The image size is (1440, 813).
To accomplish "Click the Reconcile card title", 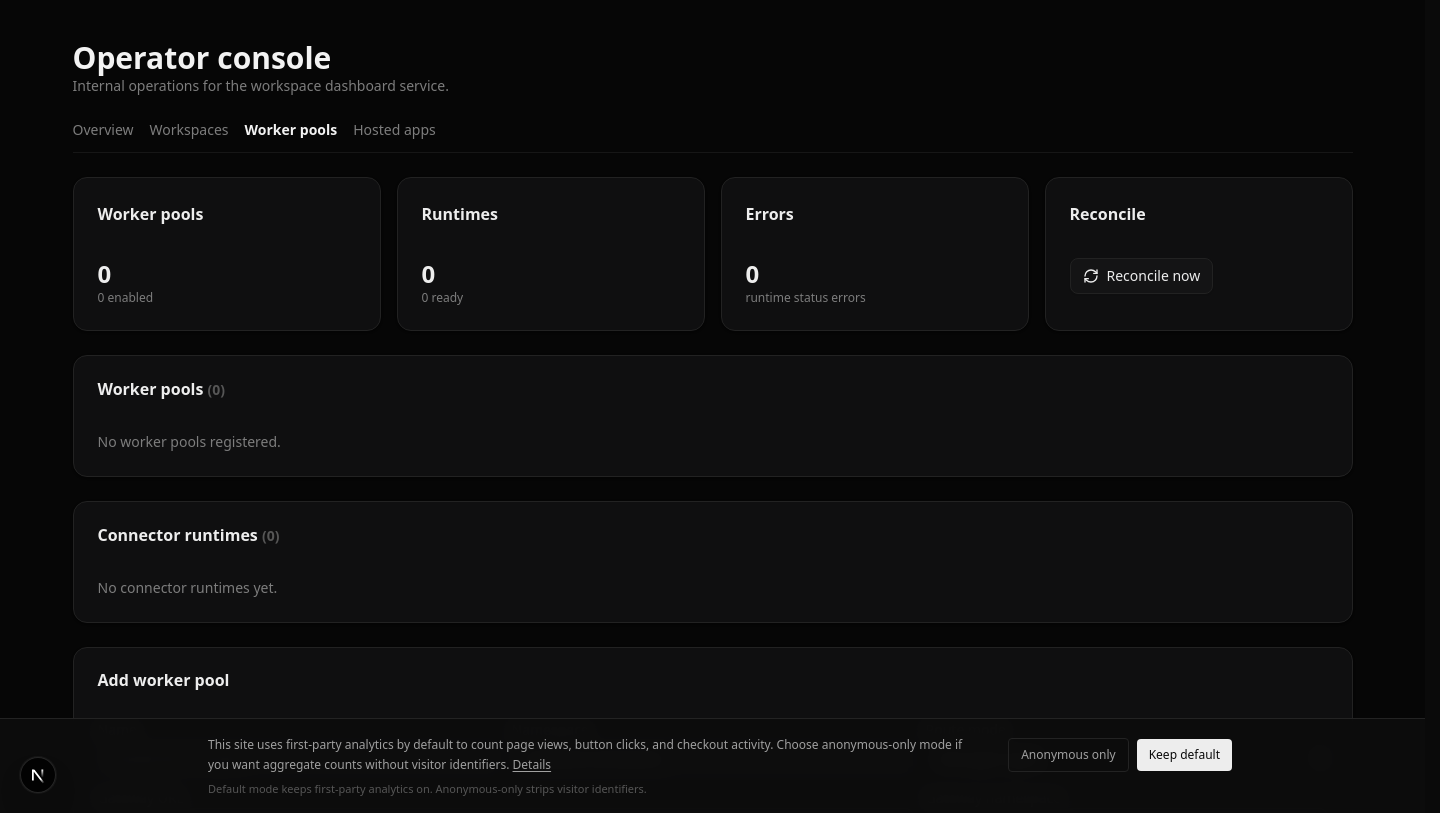I will (1107, 214).
